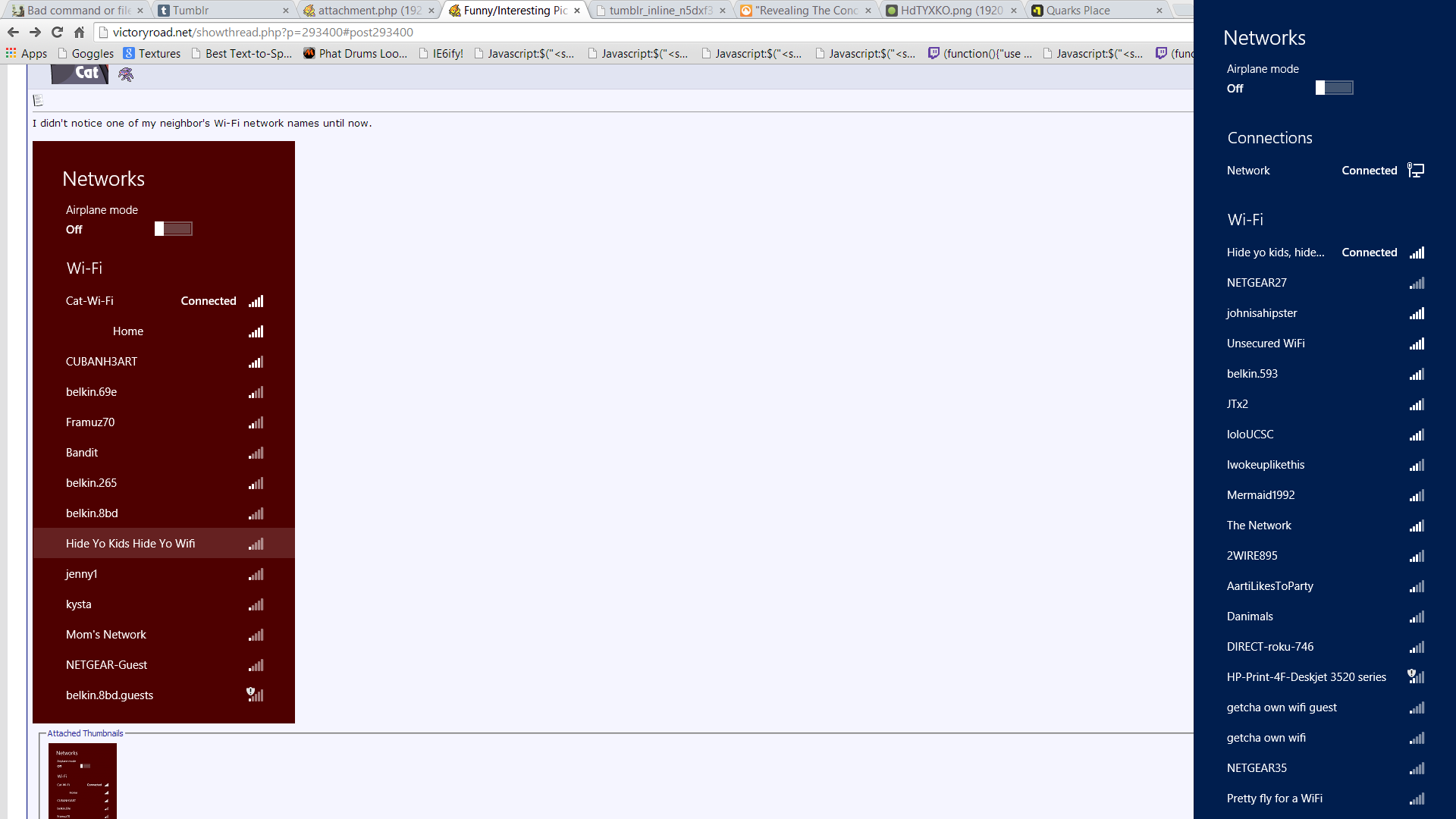
Task: Open the Goggles bookmark
Action: [x=86, y=53]
